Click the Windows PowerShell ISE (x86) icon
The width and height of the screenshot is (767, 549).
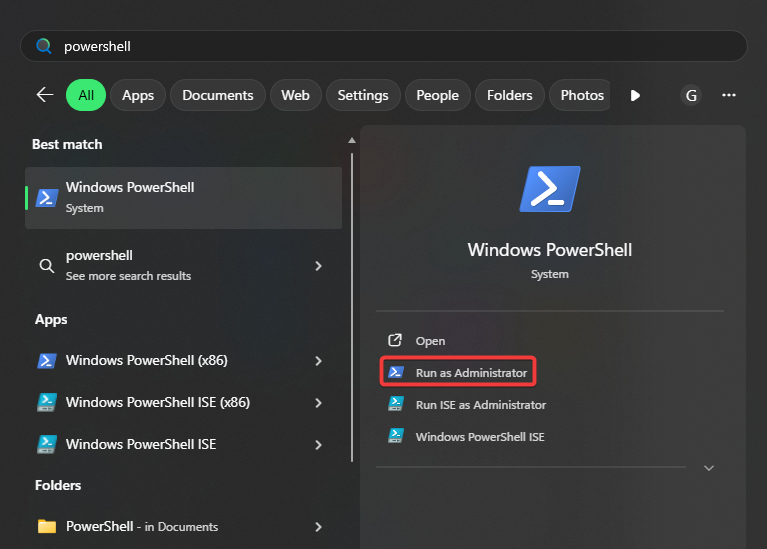click(x=46, y=402)
